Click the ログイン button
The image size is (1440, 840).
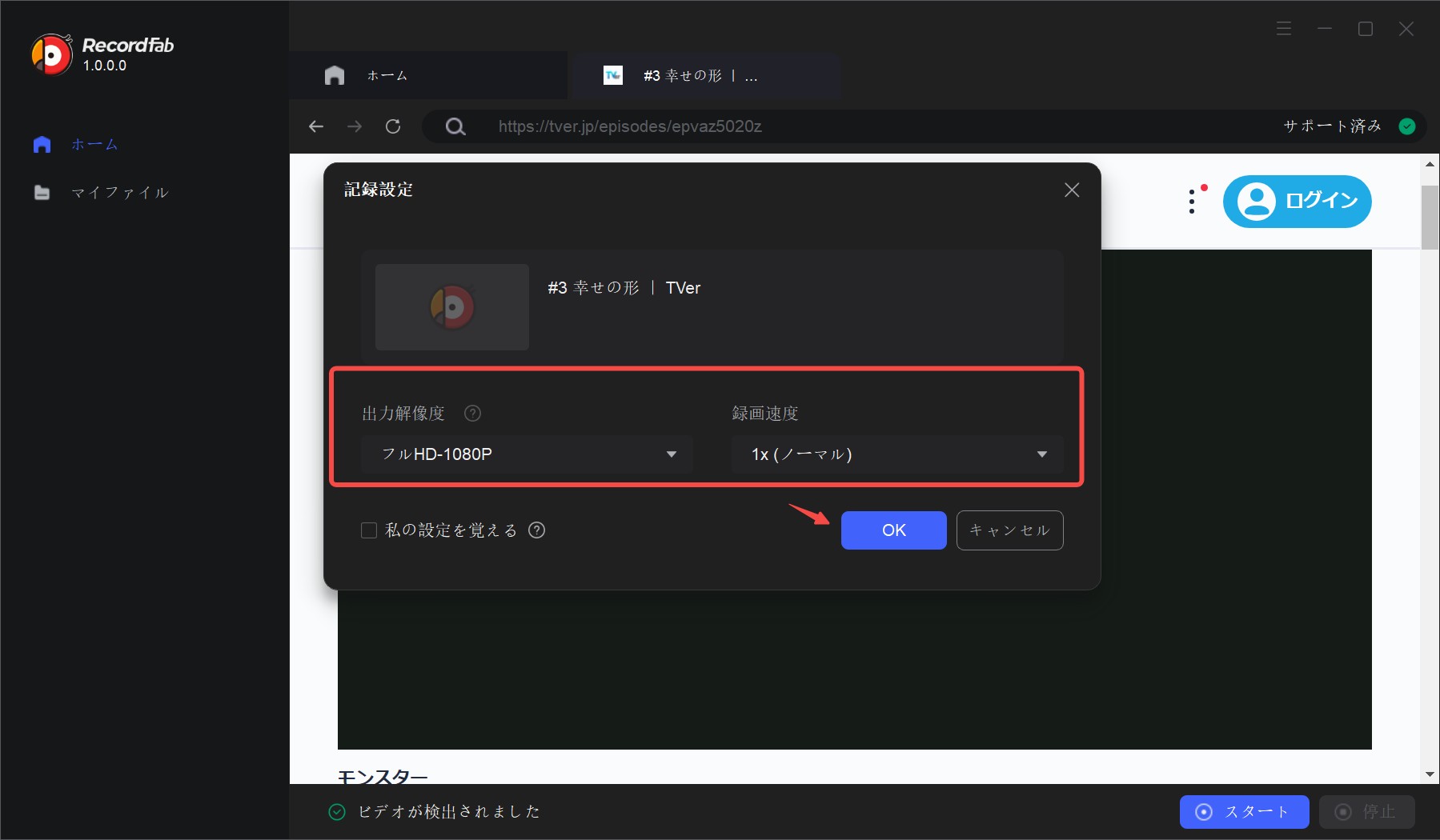point(1298,202)
